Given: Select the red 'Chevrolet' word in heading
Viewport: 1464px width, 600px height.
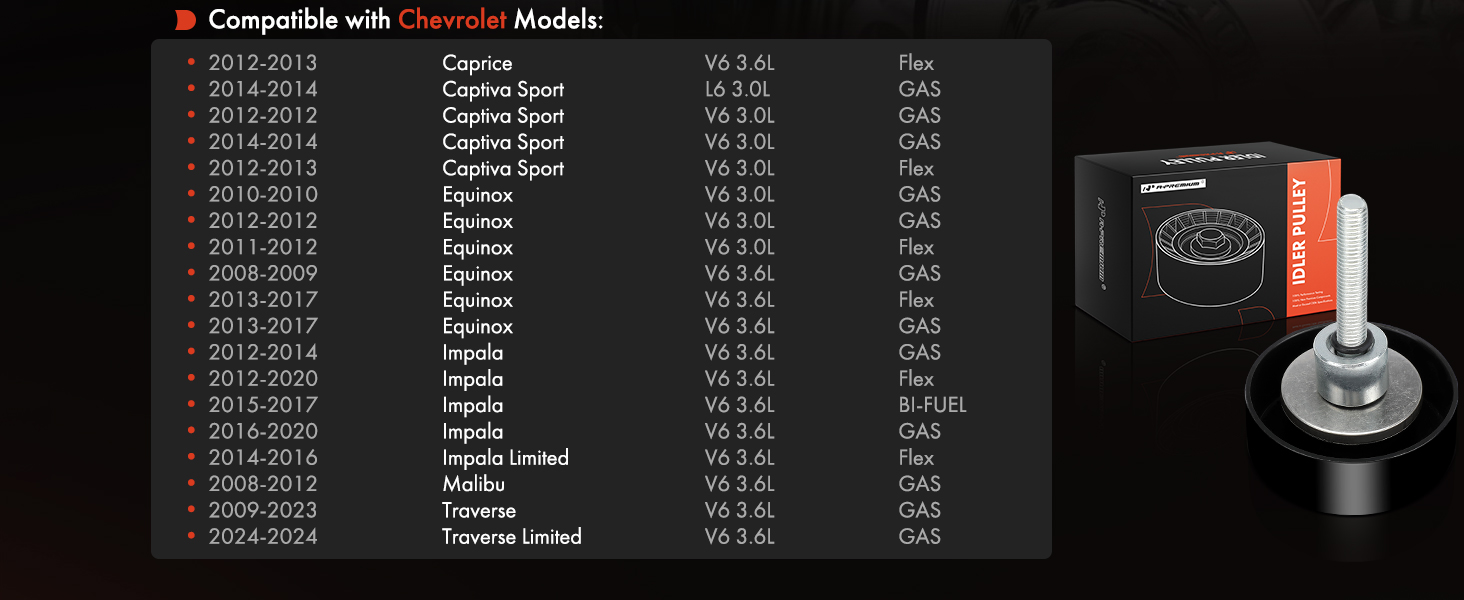Looking at the screenshot, I should (x=453, y=20).
